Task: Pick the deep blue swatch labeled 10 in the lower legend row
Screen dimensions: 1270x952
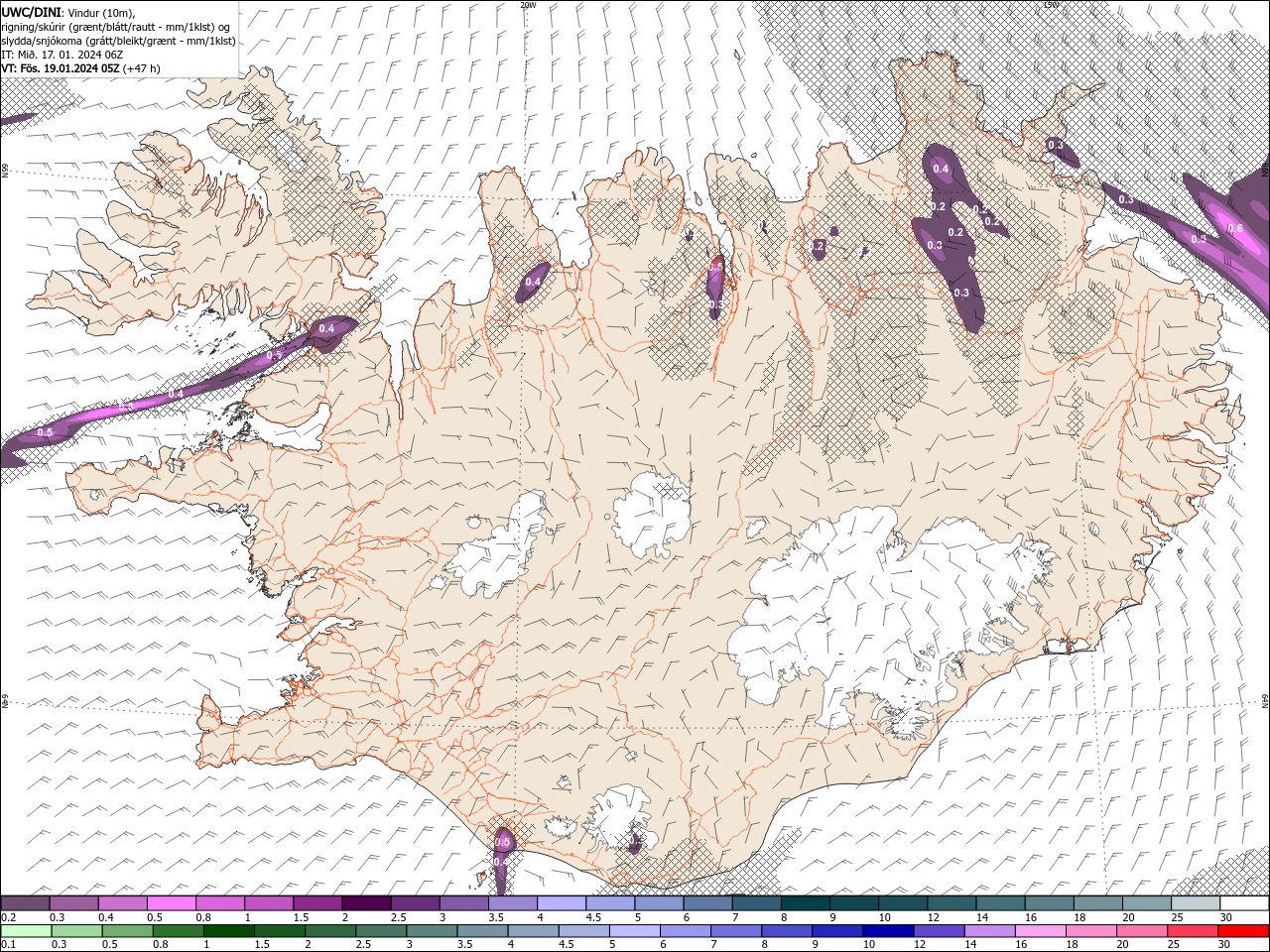Action: (887, 931)
